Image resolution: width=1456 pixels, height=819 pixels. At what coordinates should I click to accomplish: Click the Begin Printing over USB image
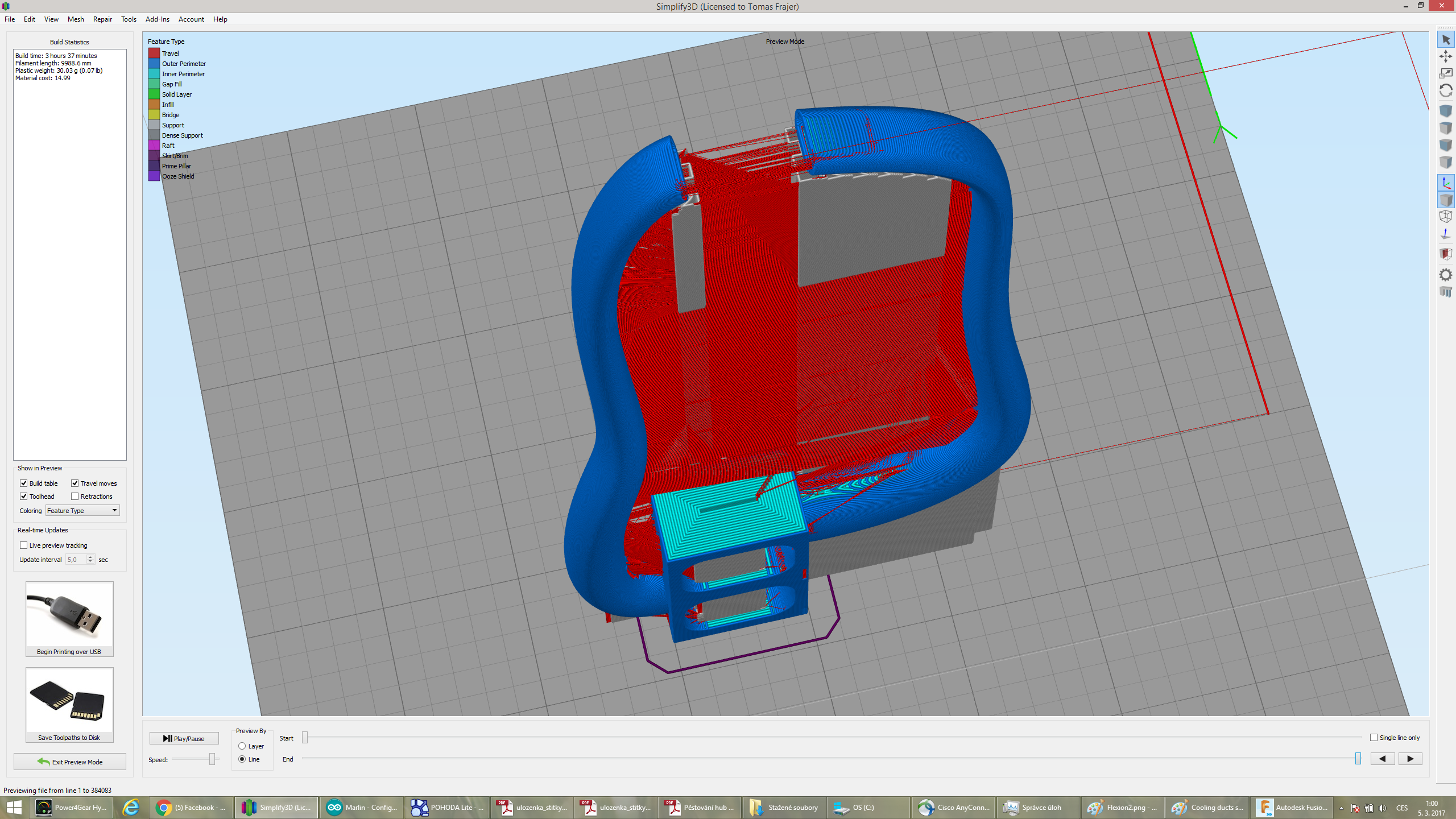click(69, 614)
